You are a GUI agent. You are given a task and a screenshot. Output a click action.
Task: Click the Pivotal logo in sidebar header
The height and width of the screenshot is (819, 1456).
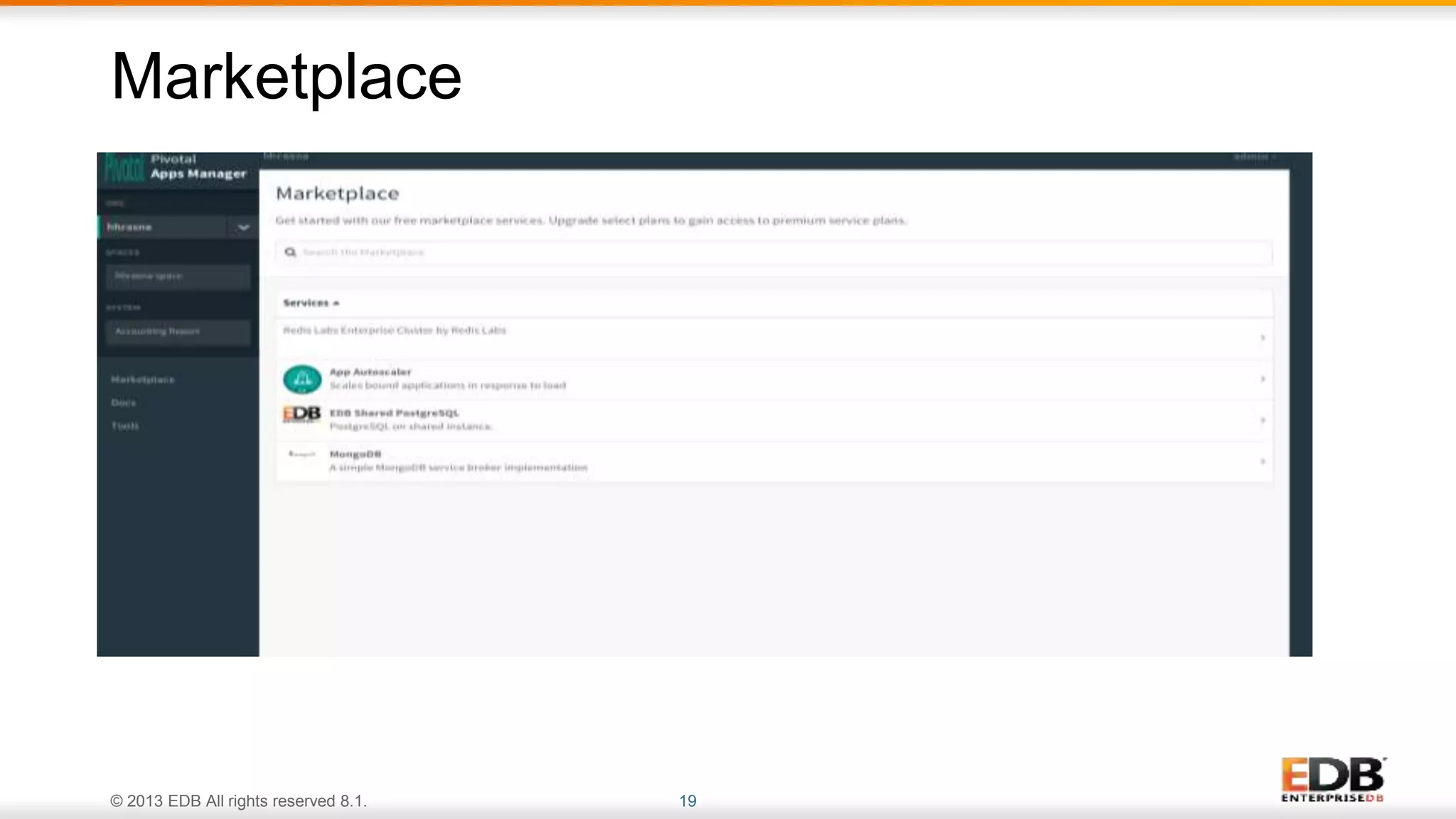[124, 168]
